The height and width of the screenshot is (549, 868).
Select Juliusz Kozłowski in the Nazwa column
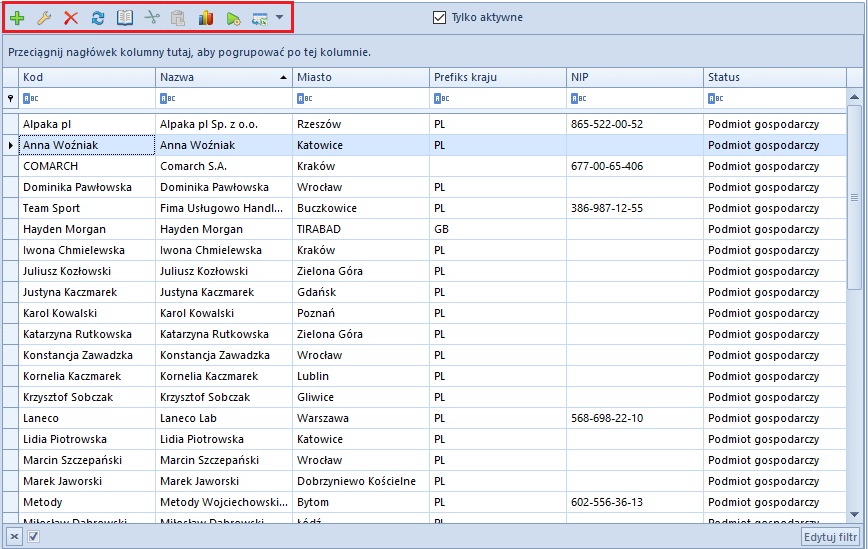click(224, 271)
